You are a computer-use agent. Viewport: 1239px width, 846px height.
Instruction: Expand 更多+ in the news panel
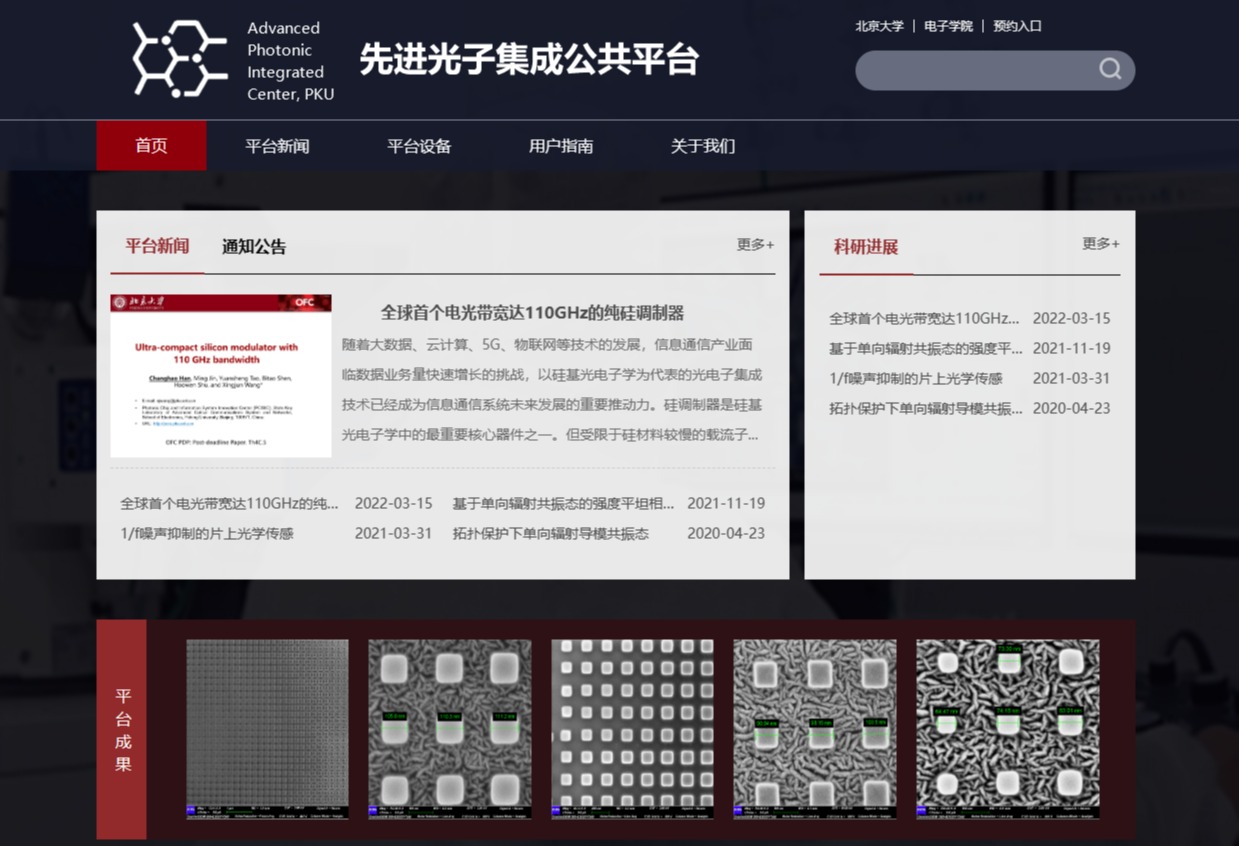[x=755, y=244]
